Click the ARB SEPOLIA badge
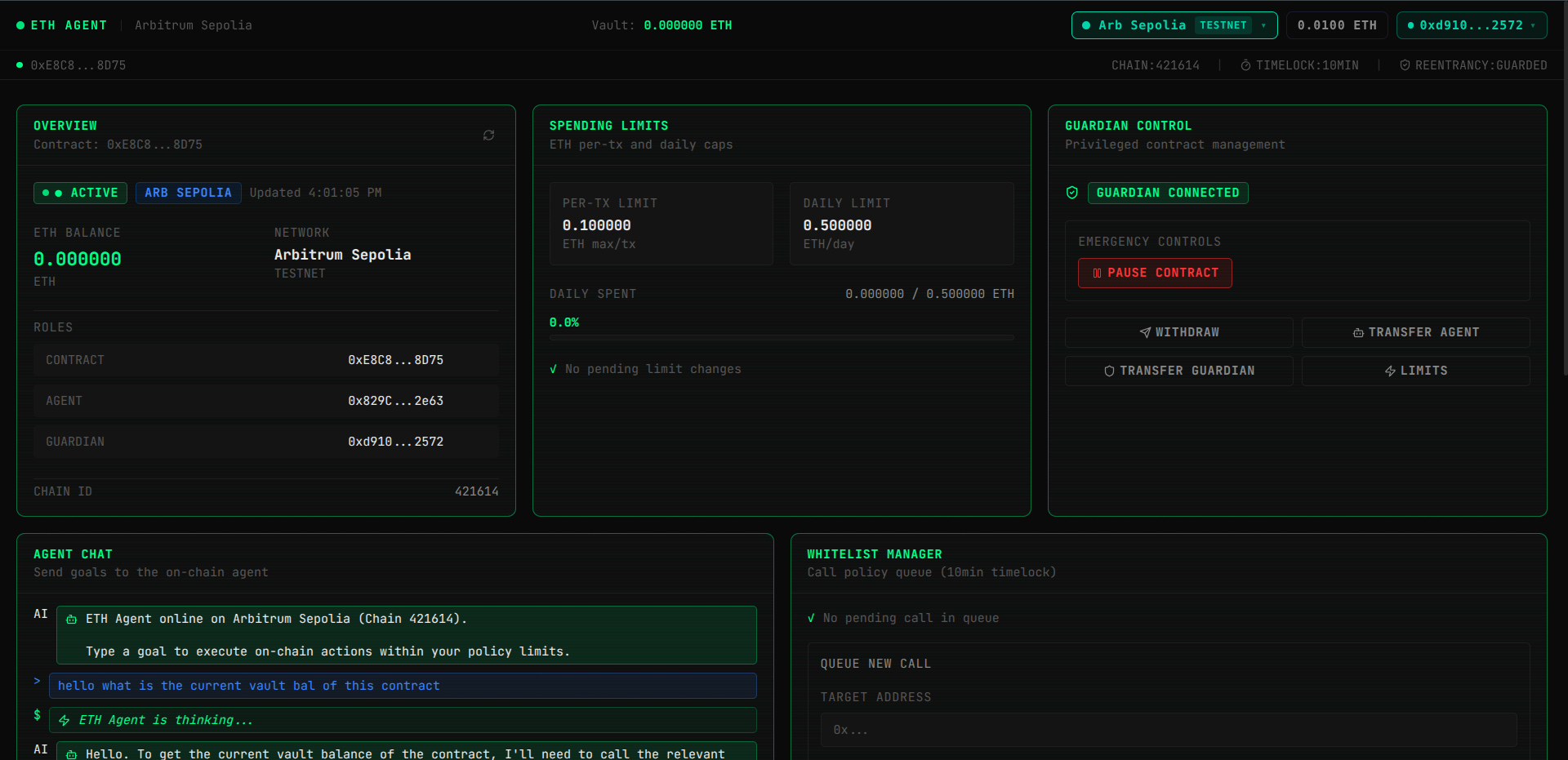Viewport: 1568px width, 760px height. 188,193
